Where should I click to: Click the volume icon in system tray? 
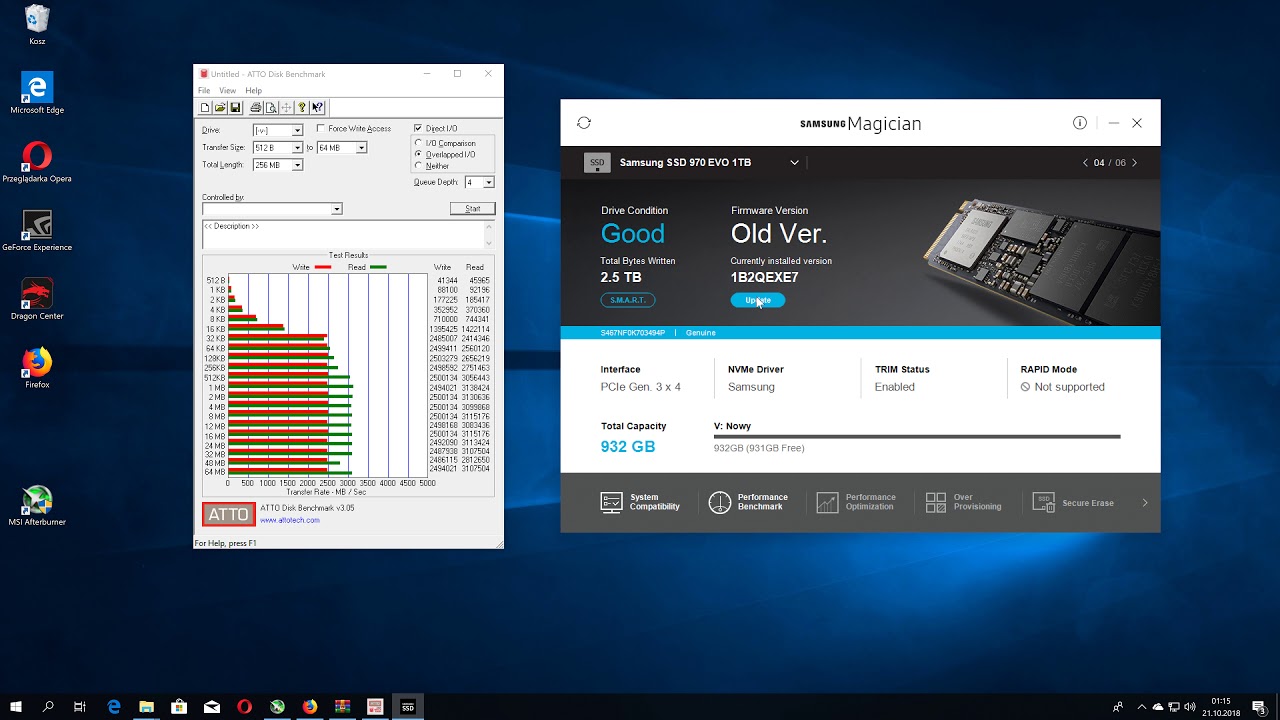coord(1189,707)
